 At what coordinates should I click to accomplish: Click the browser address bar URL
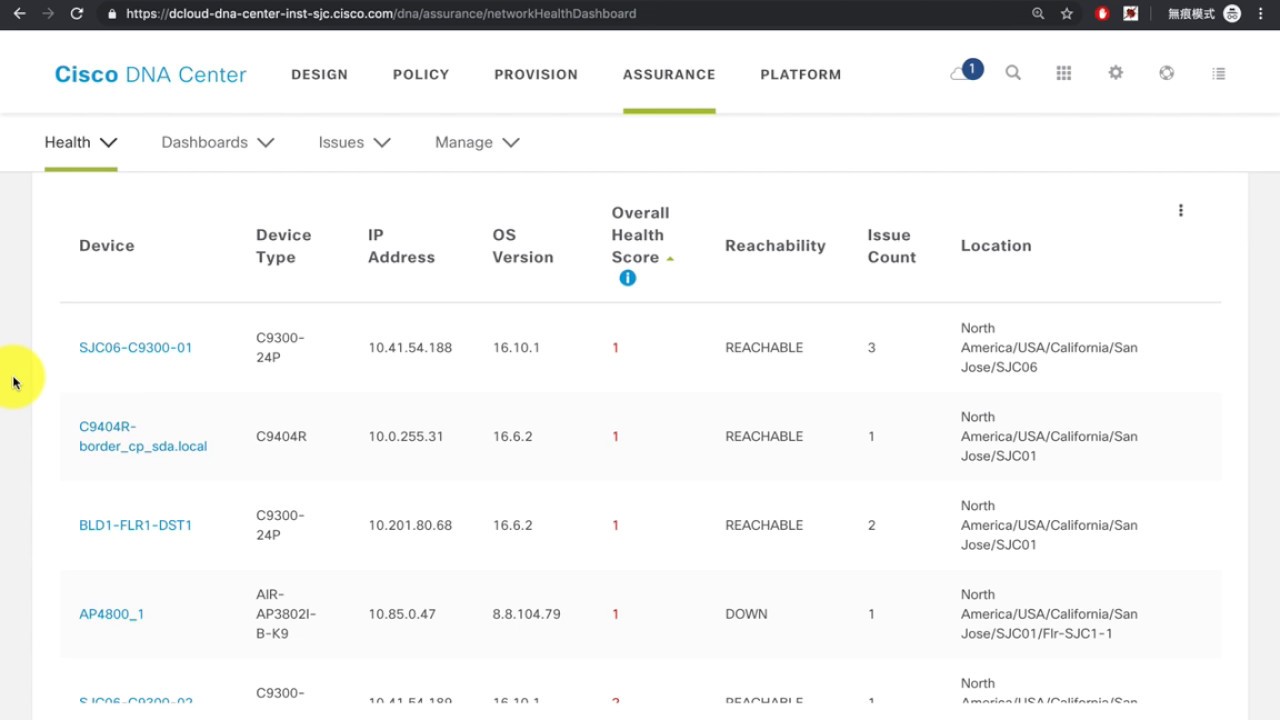tap(381, 14)
